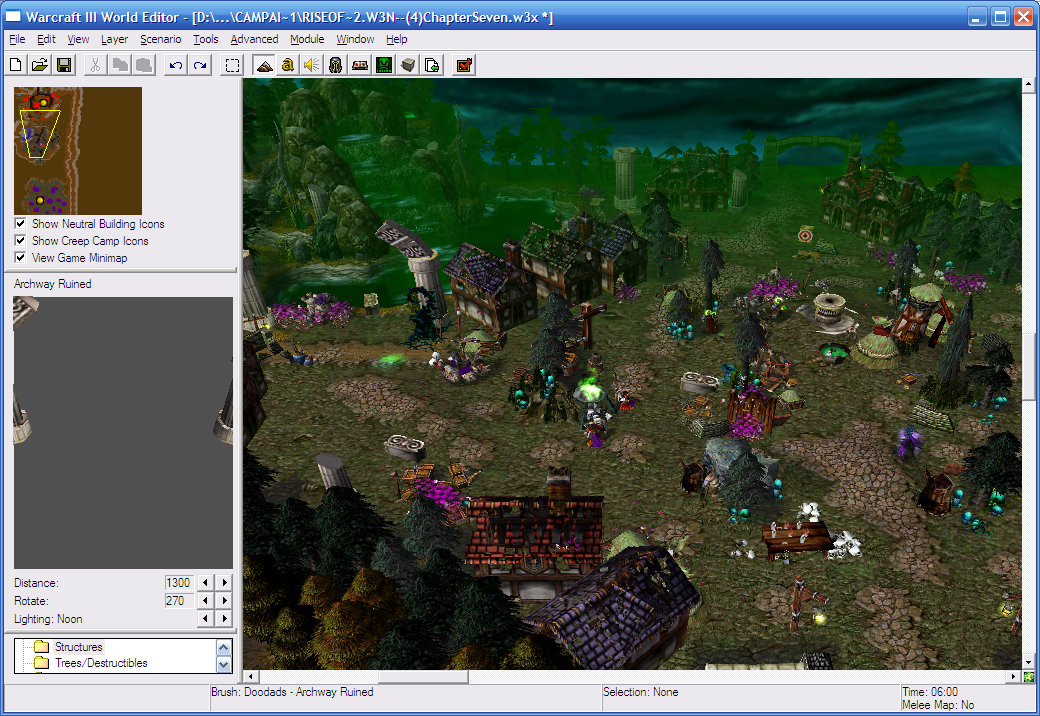Screen dimensions: 1040x716
Task: Open the Sound Editor module
Action: pos(312,65)
